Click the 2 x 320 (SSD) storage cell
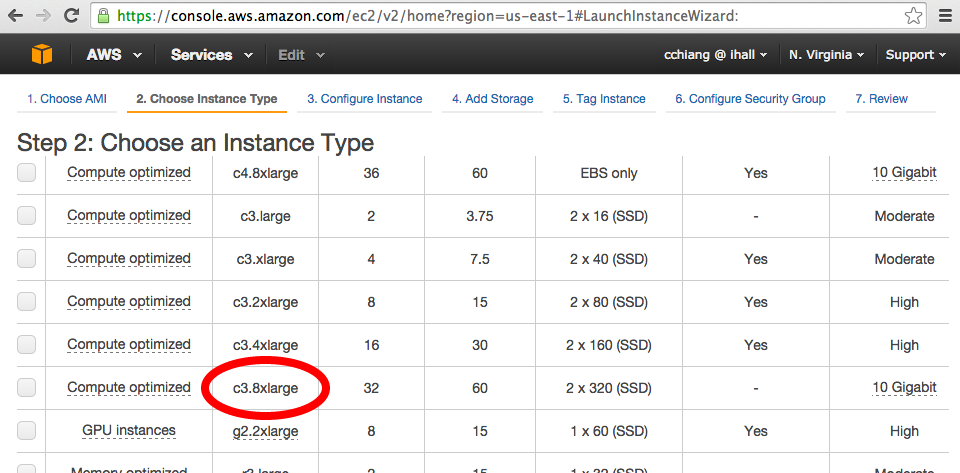The width and height of the screenshot is (960, 473). (x=609, y=388)
